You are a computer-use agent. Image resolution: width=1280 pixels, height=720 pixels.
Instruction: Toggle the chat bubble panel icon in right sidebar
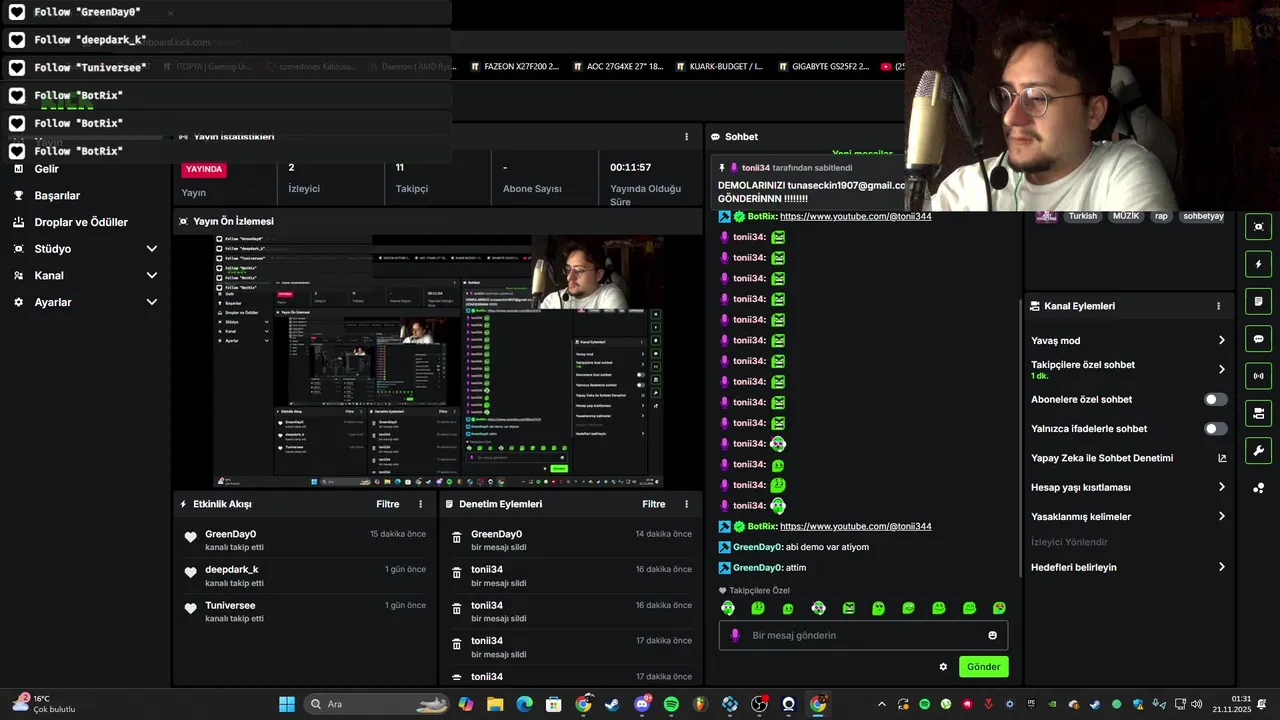1258,339
